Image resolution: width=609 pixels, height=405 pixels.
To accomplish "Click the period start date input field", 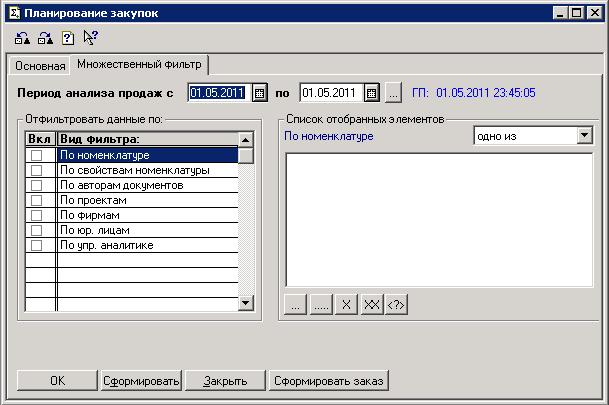I will (218, 93).
